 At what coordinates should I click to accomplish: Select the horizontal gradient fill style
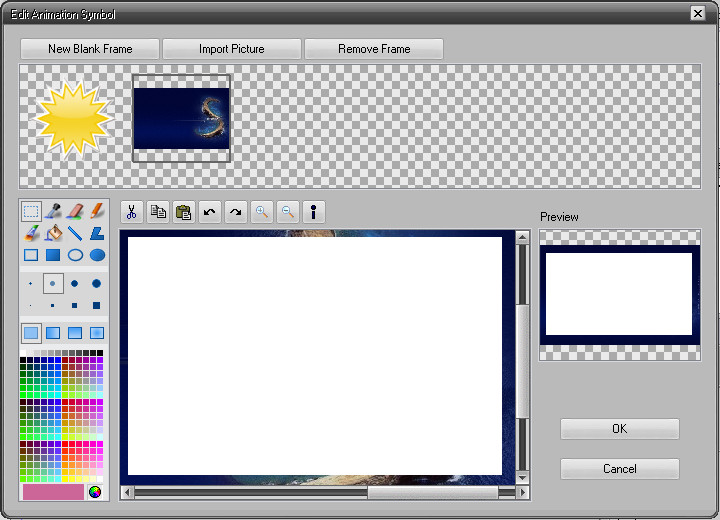click(x=53, y=333)
